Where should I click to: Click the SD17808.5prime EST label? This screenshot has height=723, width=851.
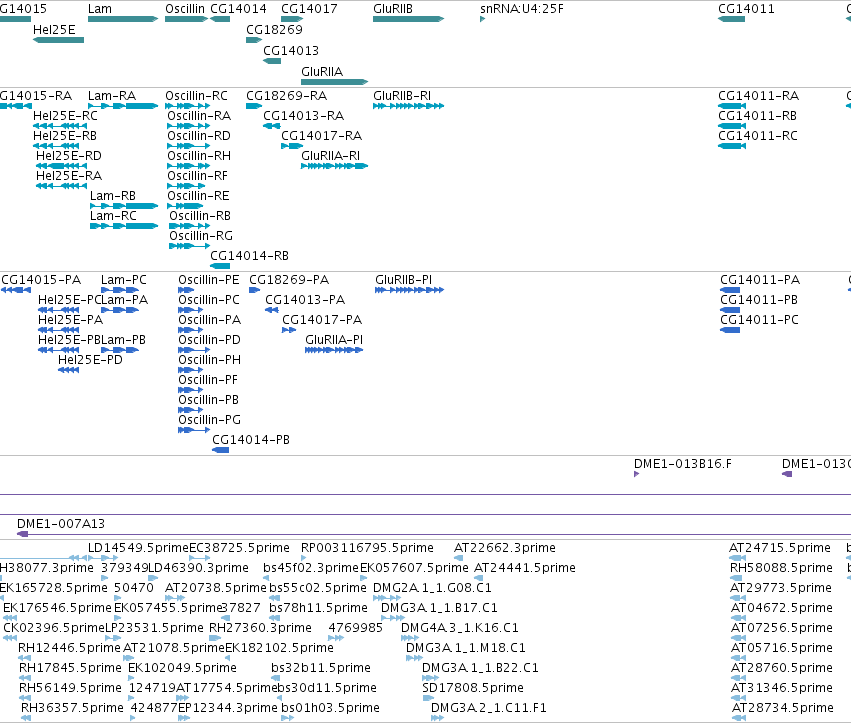click(x=473, y=688)
